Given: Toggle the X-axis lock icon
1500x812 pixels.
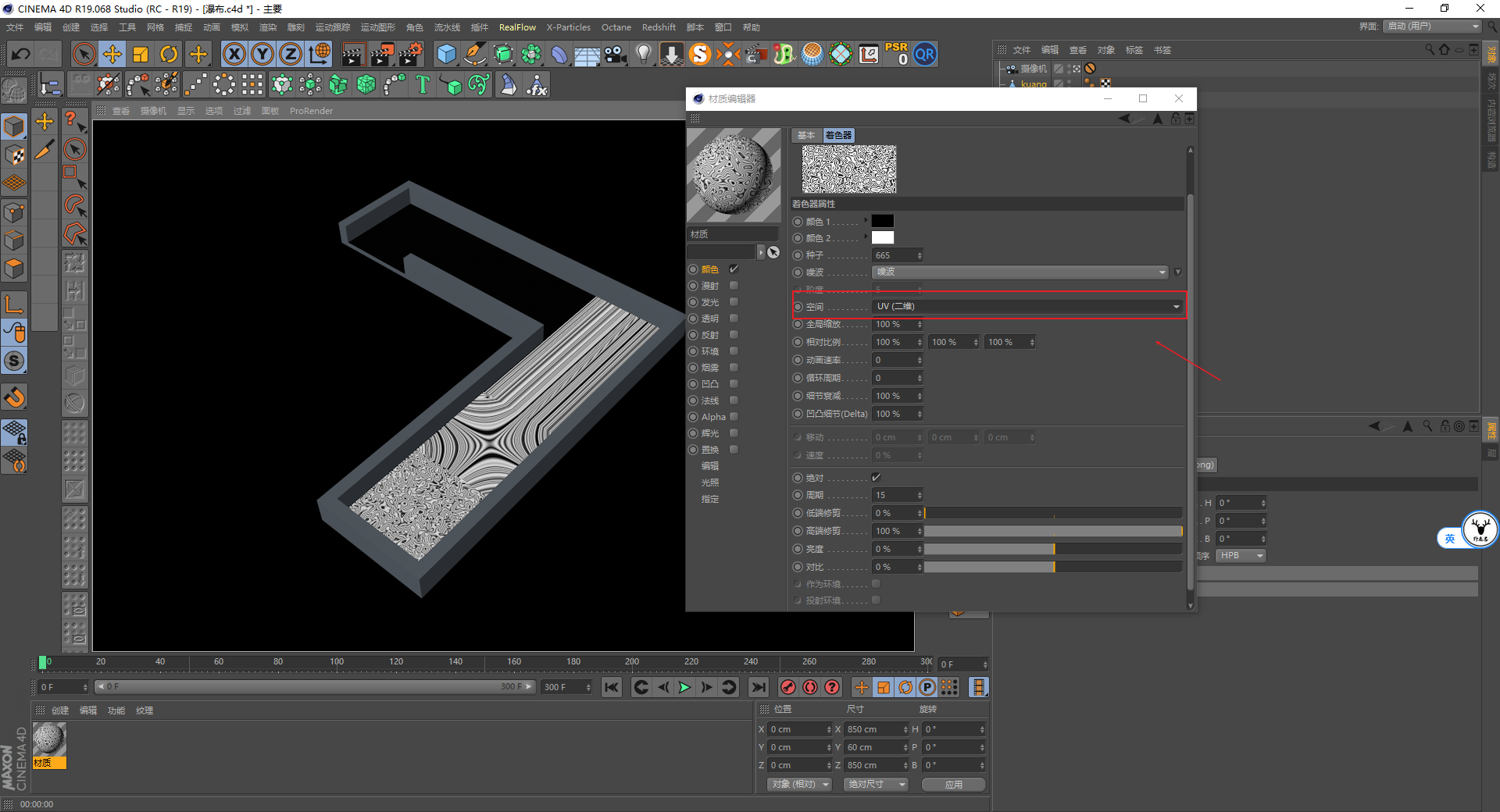Looking at the screenshot, I should [x=234, y=54].
